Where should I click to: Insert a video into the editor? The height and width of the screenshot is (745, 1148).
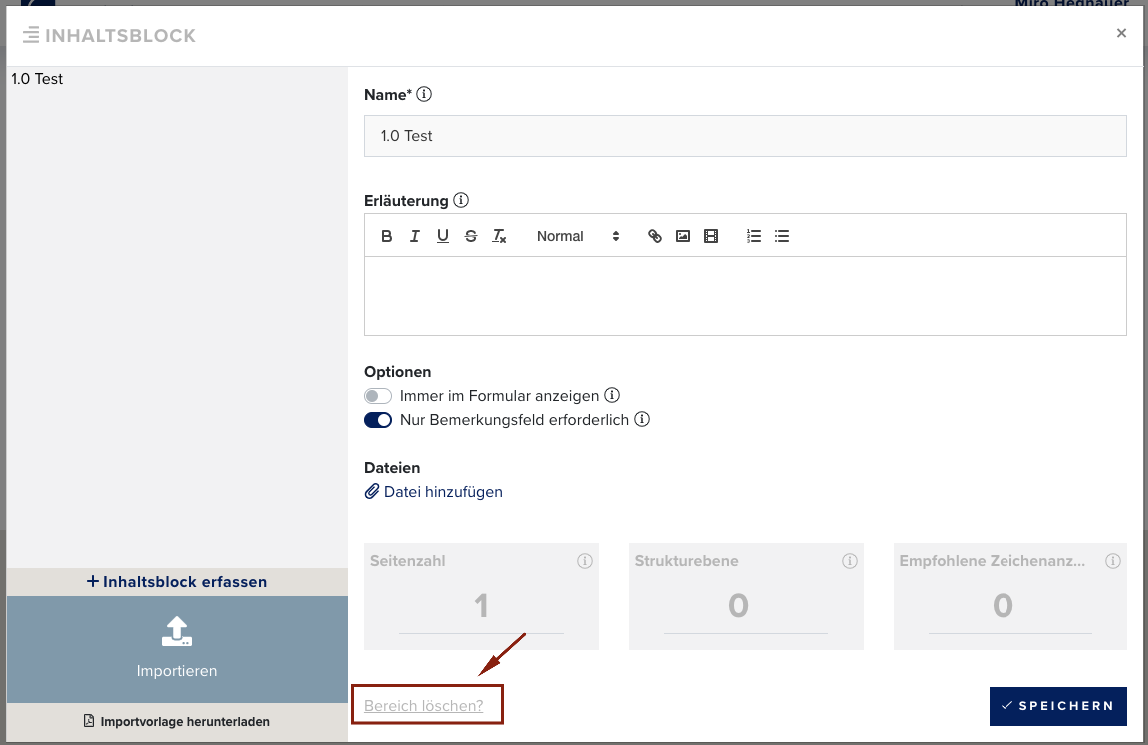711,236
